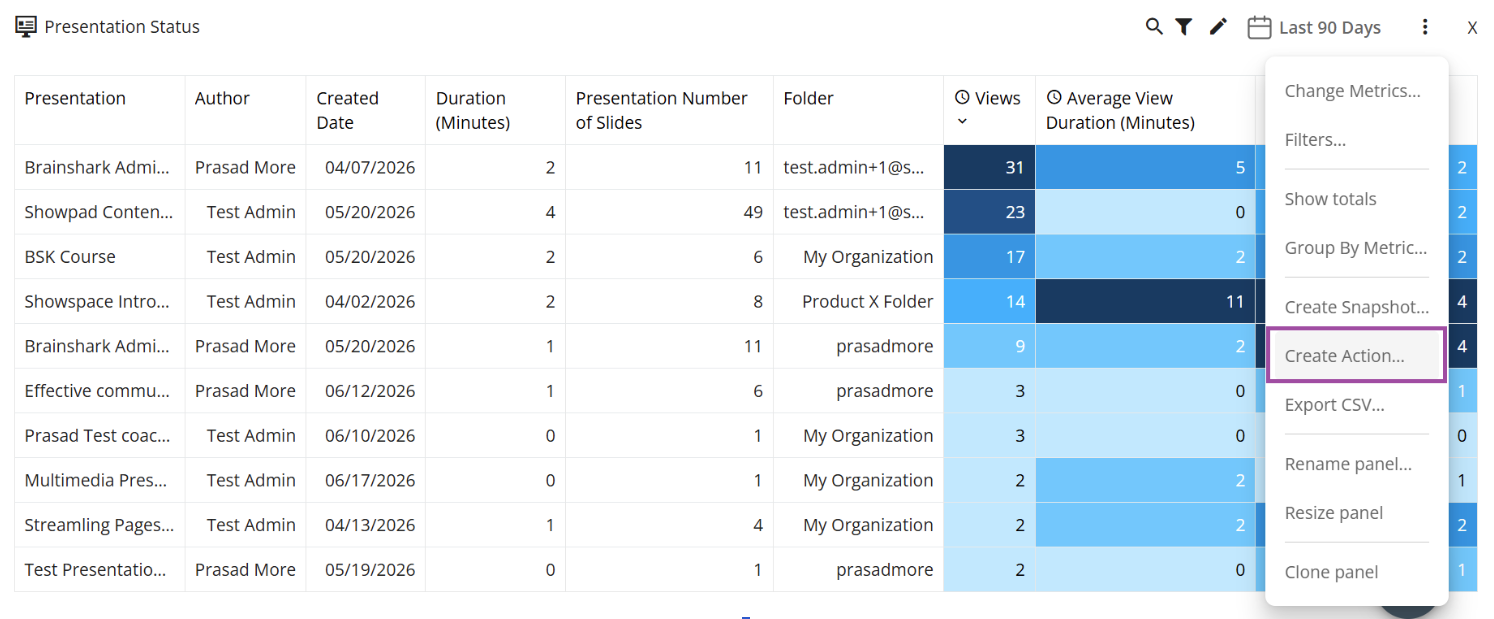Click the Views value 31 cell
1494x619 pixels.
click(x=989, y=167)
